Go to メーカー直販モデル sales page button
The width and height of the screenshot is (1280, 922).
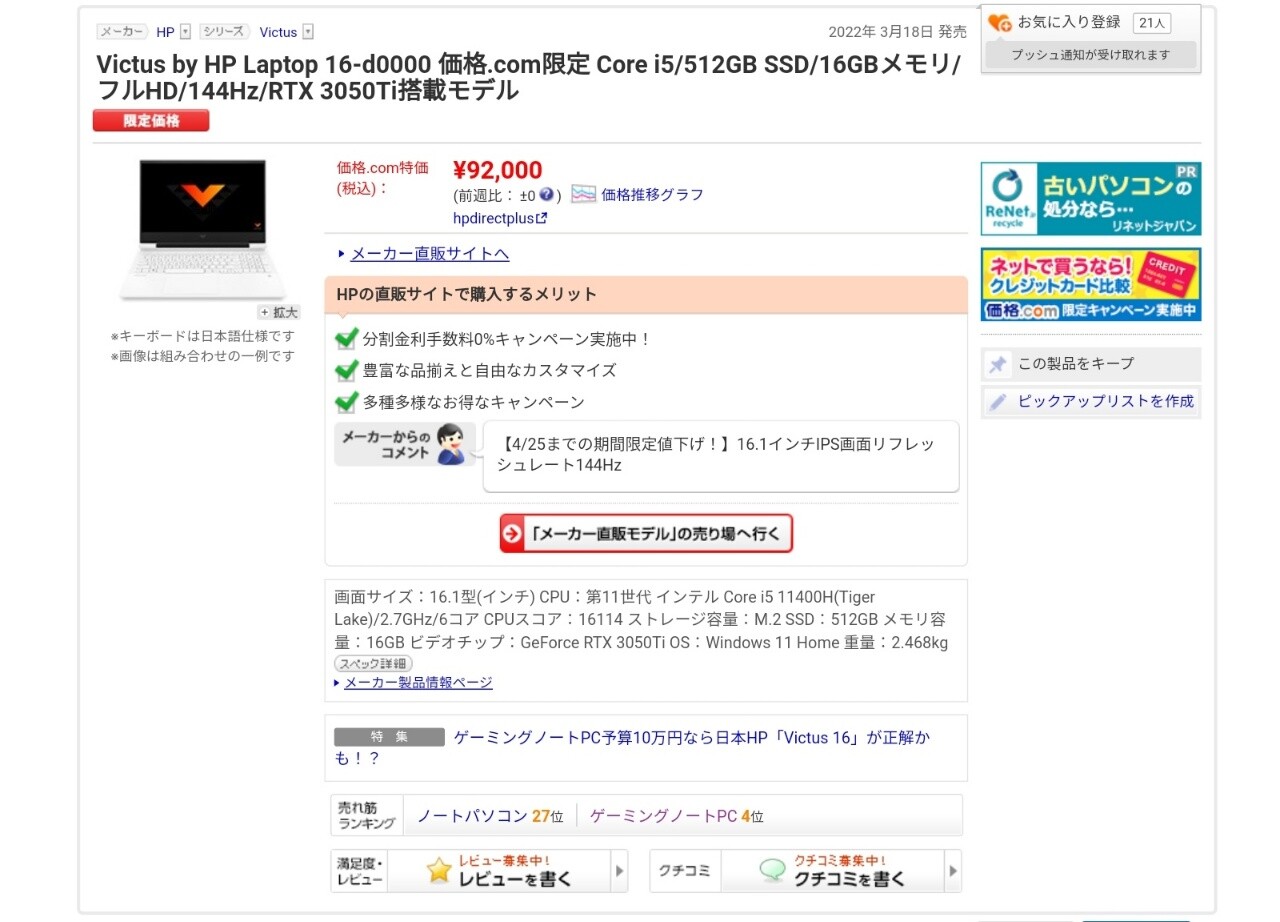(x=646, y=534)
